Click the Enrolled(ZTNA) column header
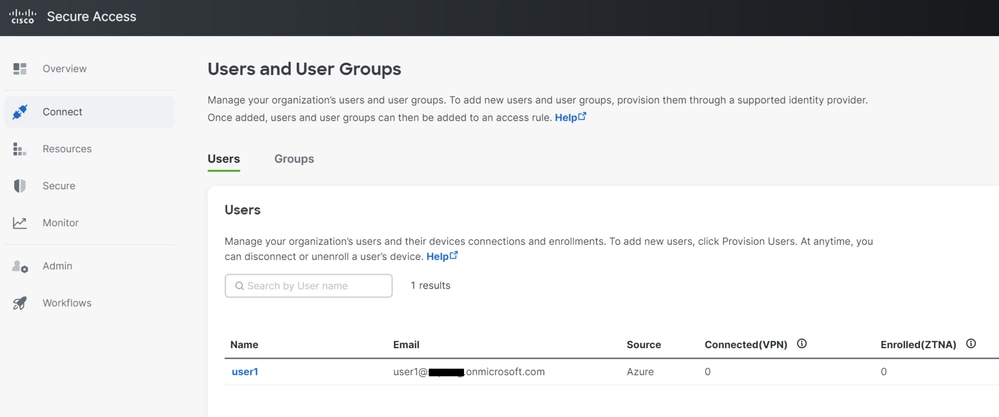 pyautogui.click(x=918, y=344)
